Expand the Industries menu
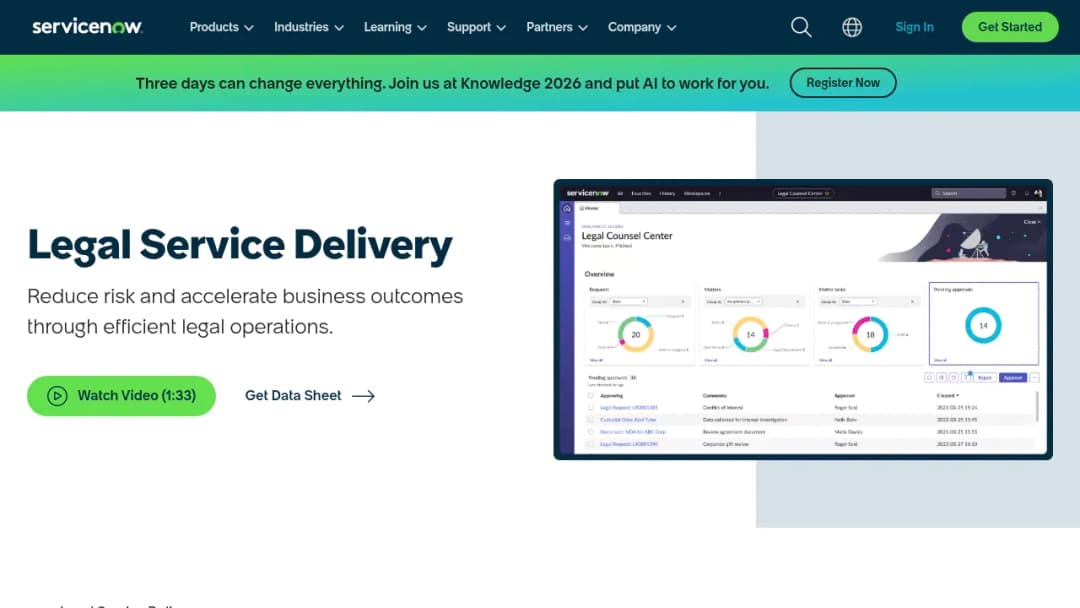This screenshot has height=608, width=1080. pyautogui.click(x=309, y=27)
